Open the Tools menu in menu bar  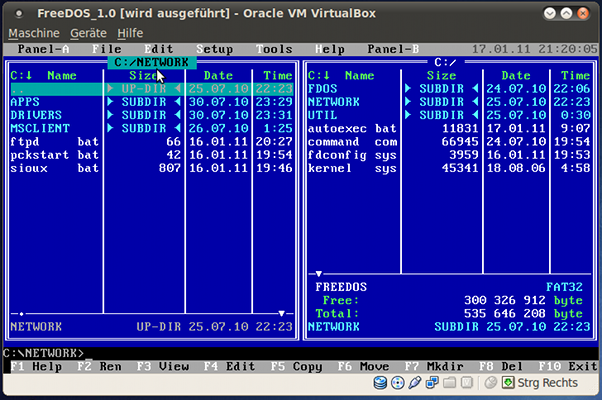coord(274,49)
